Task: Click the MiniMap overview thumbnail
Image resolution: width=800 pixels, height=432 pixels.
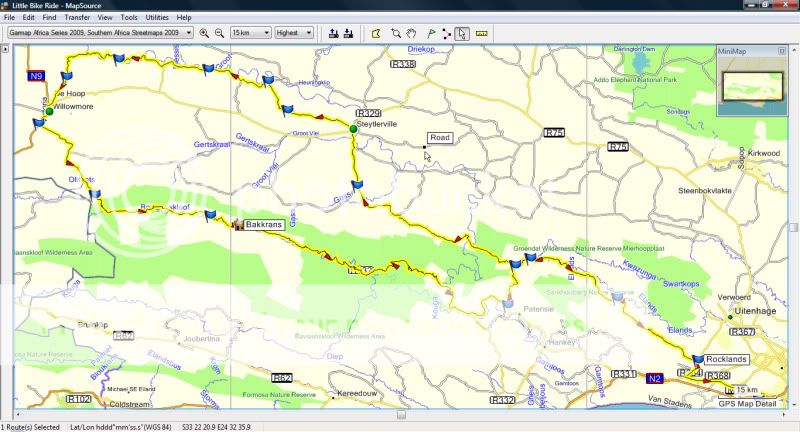Action: coord(752,86)
